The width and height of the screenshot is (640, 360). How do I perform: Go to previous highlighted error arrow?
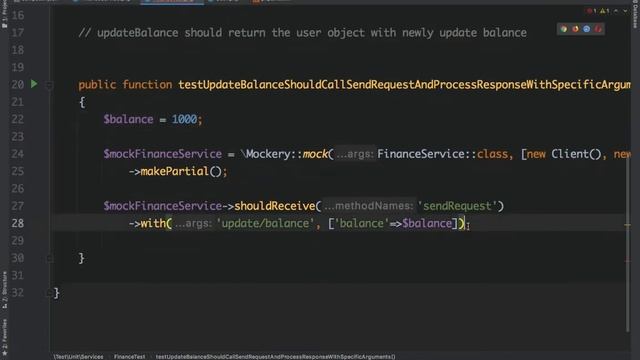[616, 11]
